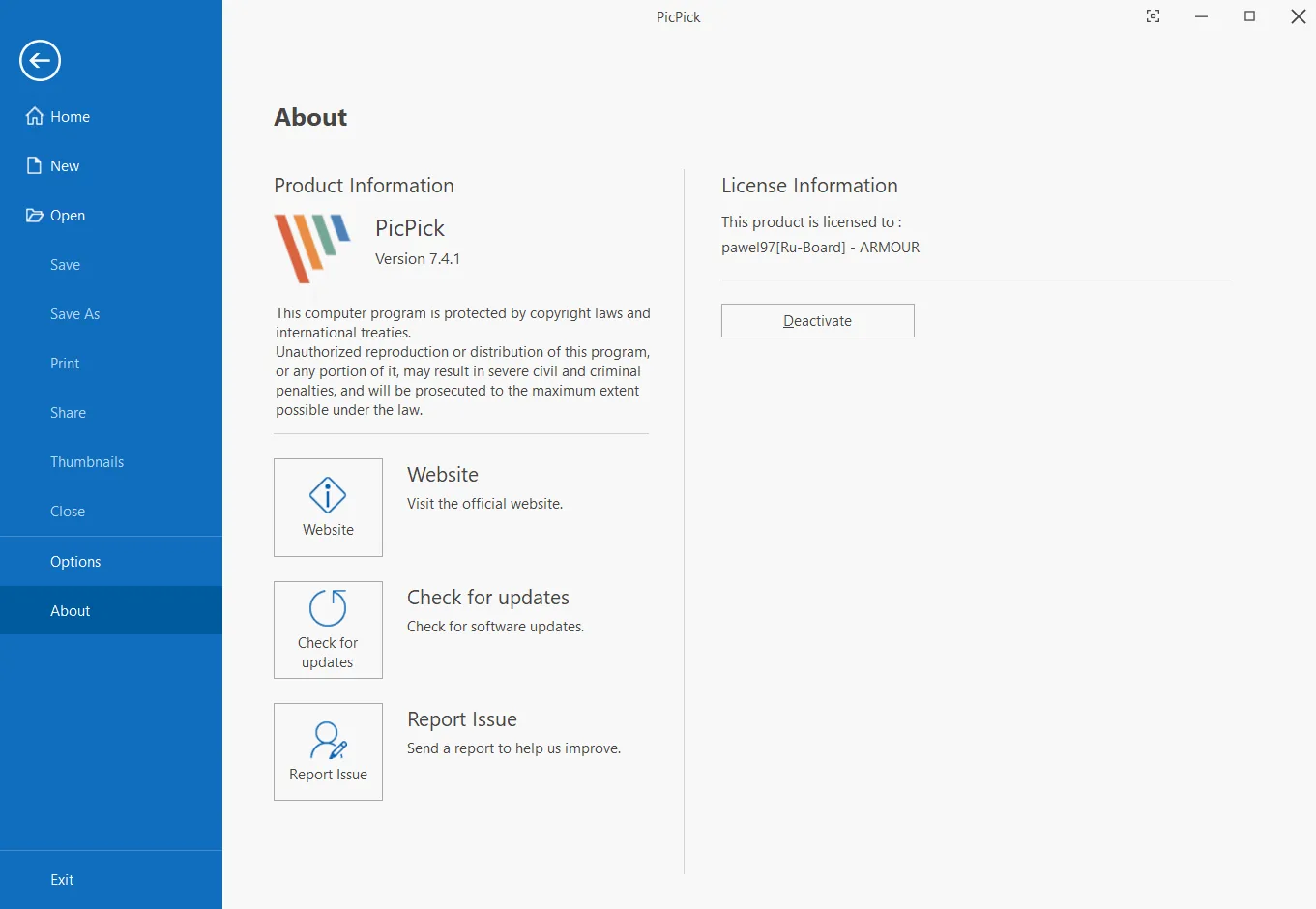This screenshot has width=1316, height=909.
Task: Choose Save As in the sidebar
Action: [x=111, y=313]
